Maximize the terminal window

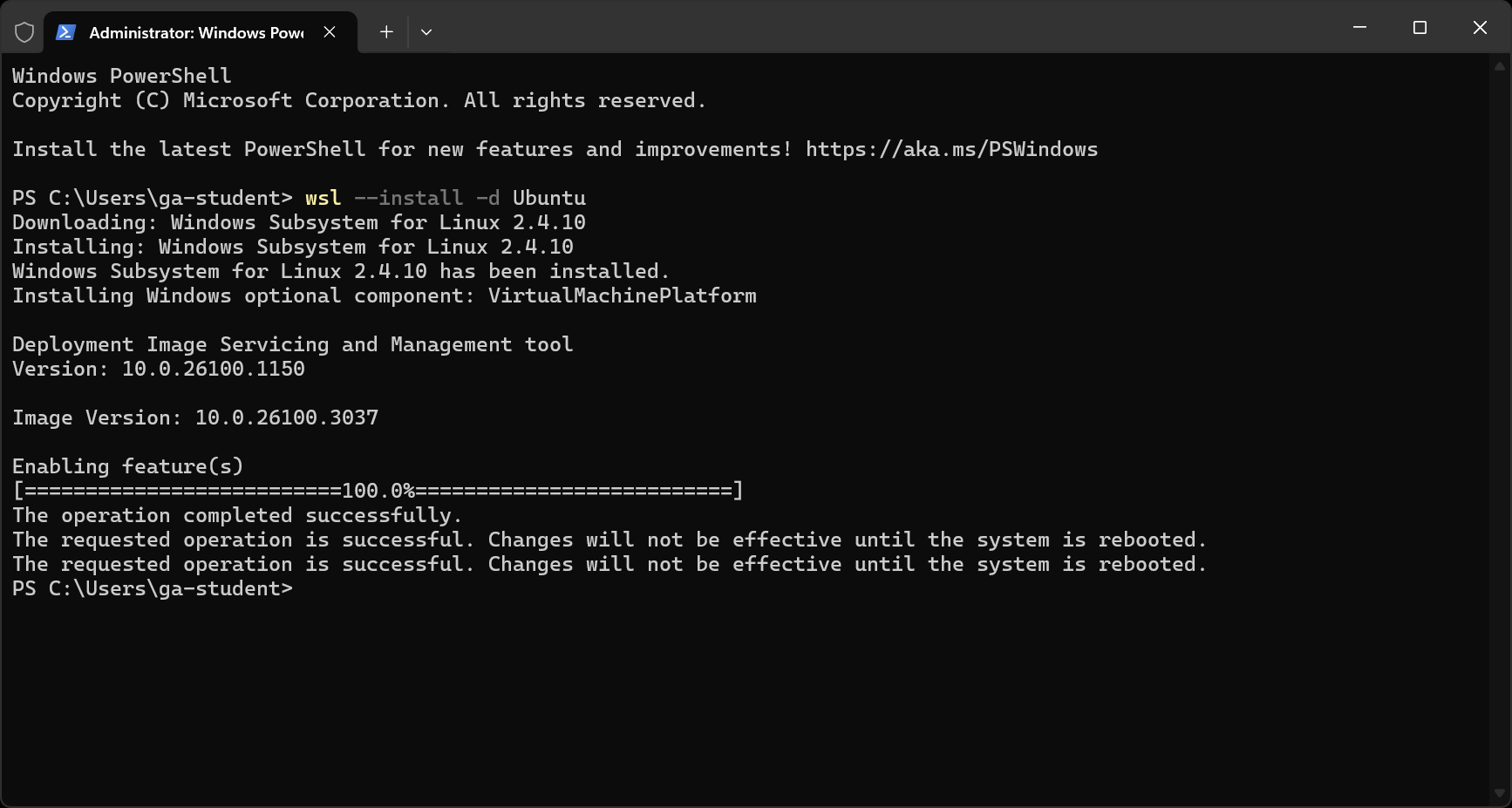1420,27
